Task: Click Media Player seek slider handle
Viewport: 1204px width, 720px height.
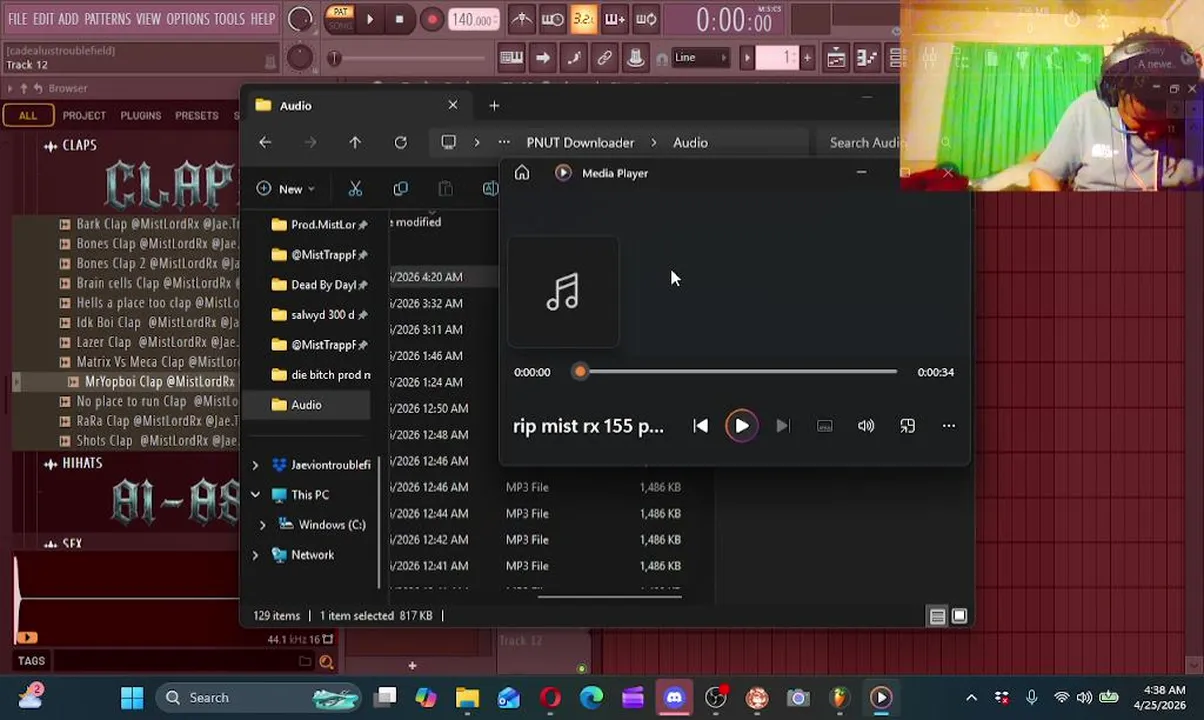Action: (x=580, y=372)
